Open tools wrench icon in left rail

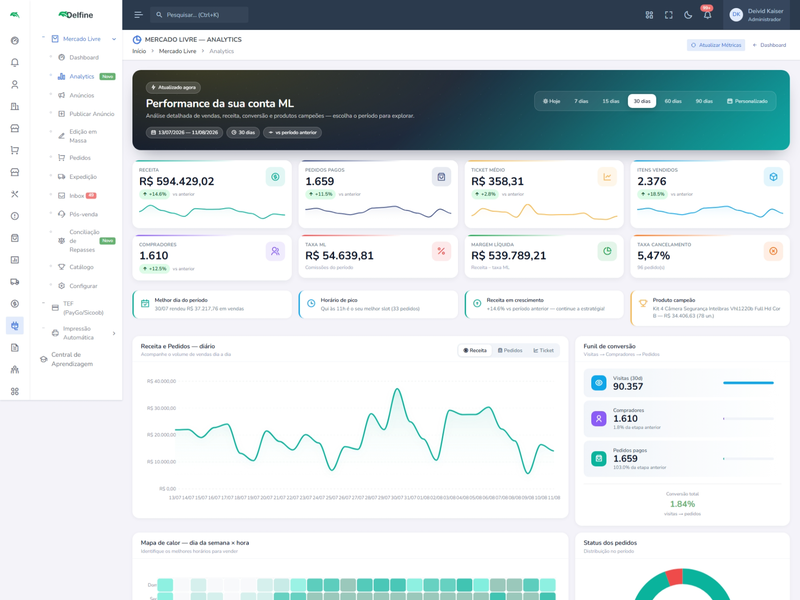click(15, 194)
